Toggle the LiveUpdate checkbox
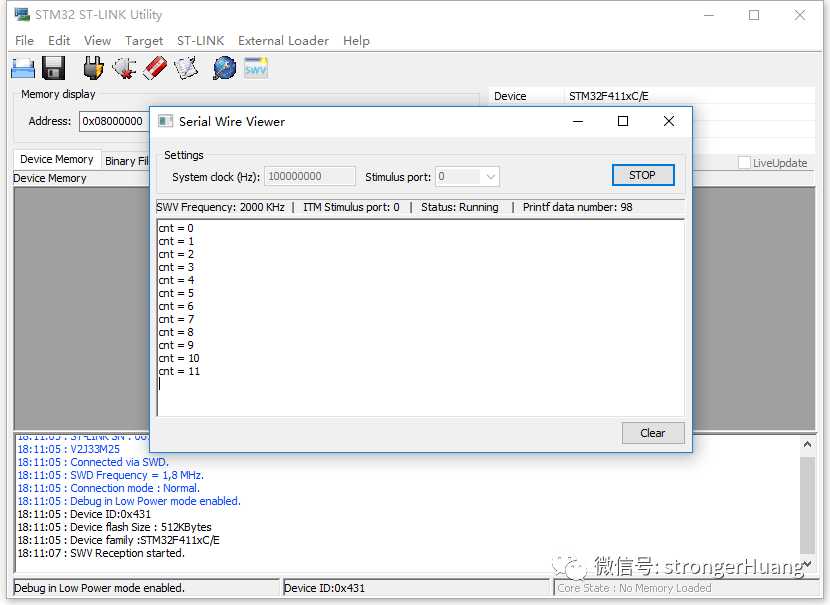The image size is (830, 605). pyautogui.click(x=744, y=162)
